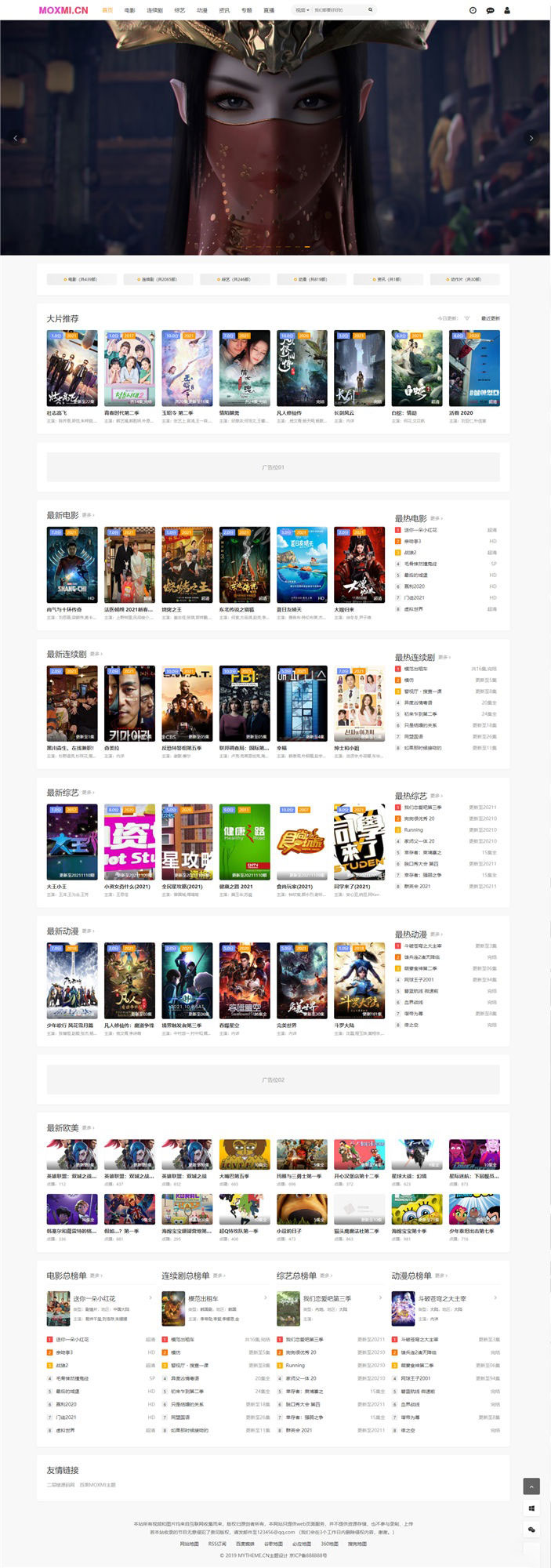Screen dimensions: 551x1568
Task: Go to next banner slide
Action: [531, 138]
